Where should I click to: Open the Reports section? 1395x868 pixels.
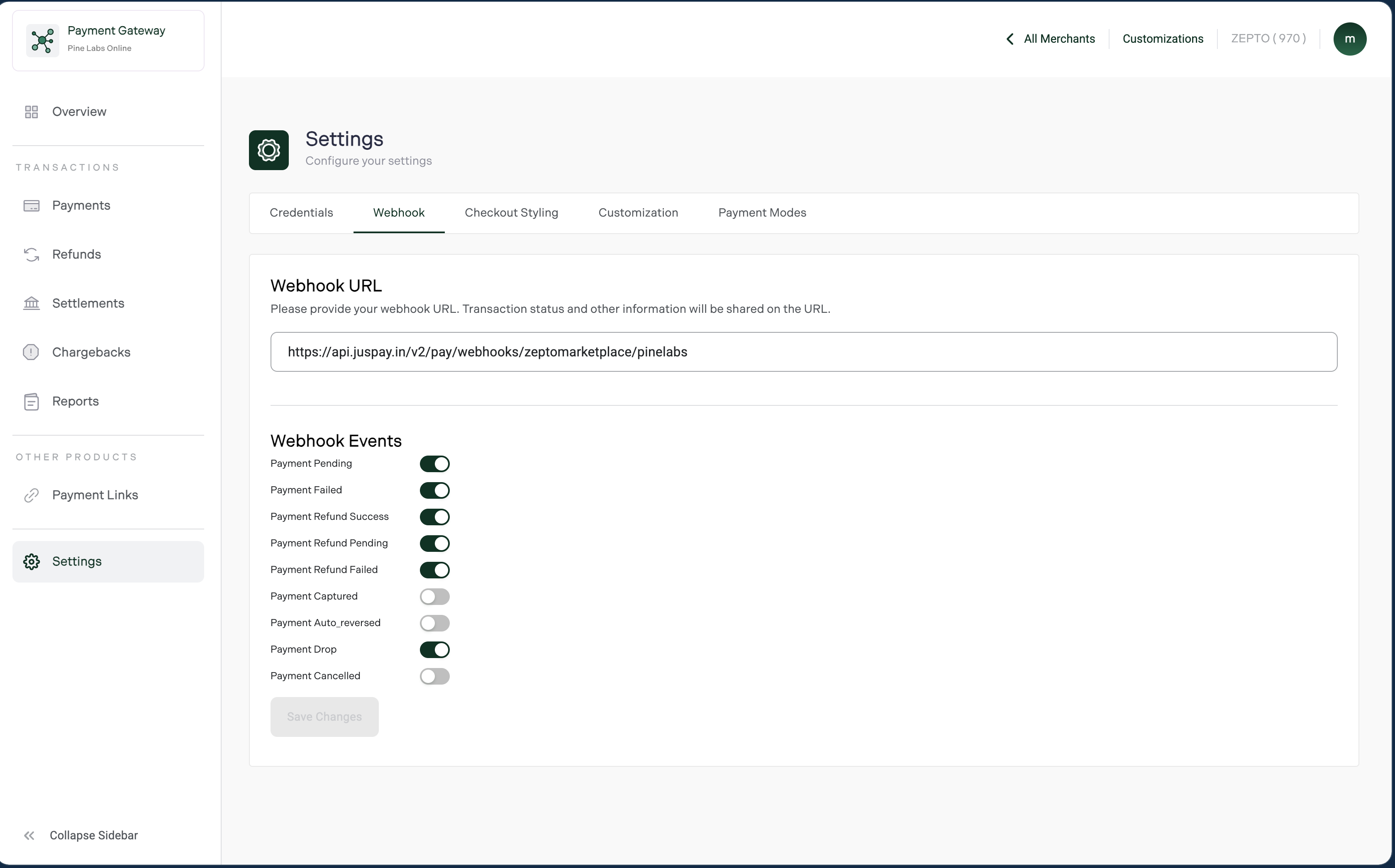coord(108,401)
